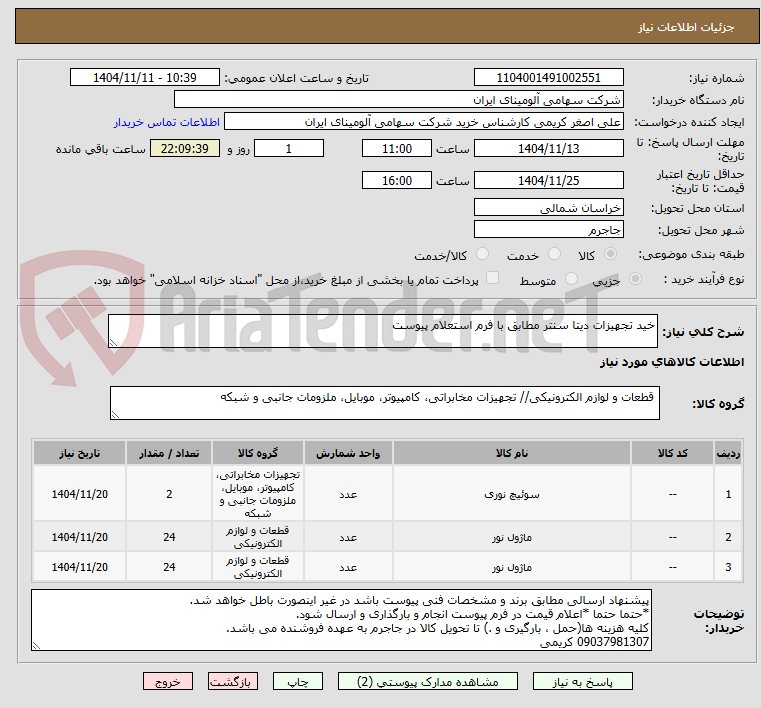Click resize handle of گروه کالا box
The height and width of the screenshot is (708, 761).
click(116, 414)
